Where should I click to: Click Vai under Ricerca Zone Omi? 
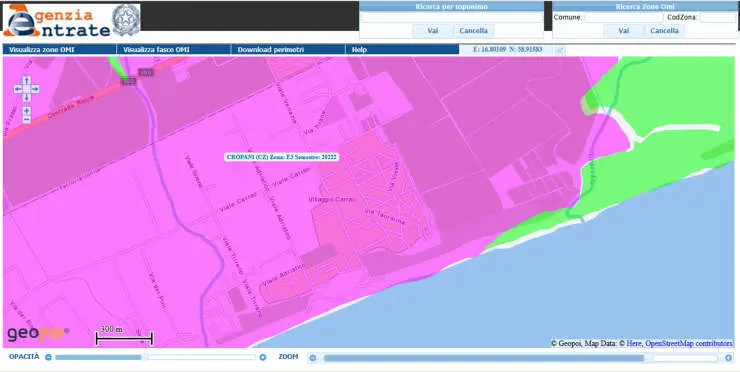point(624,31)
